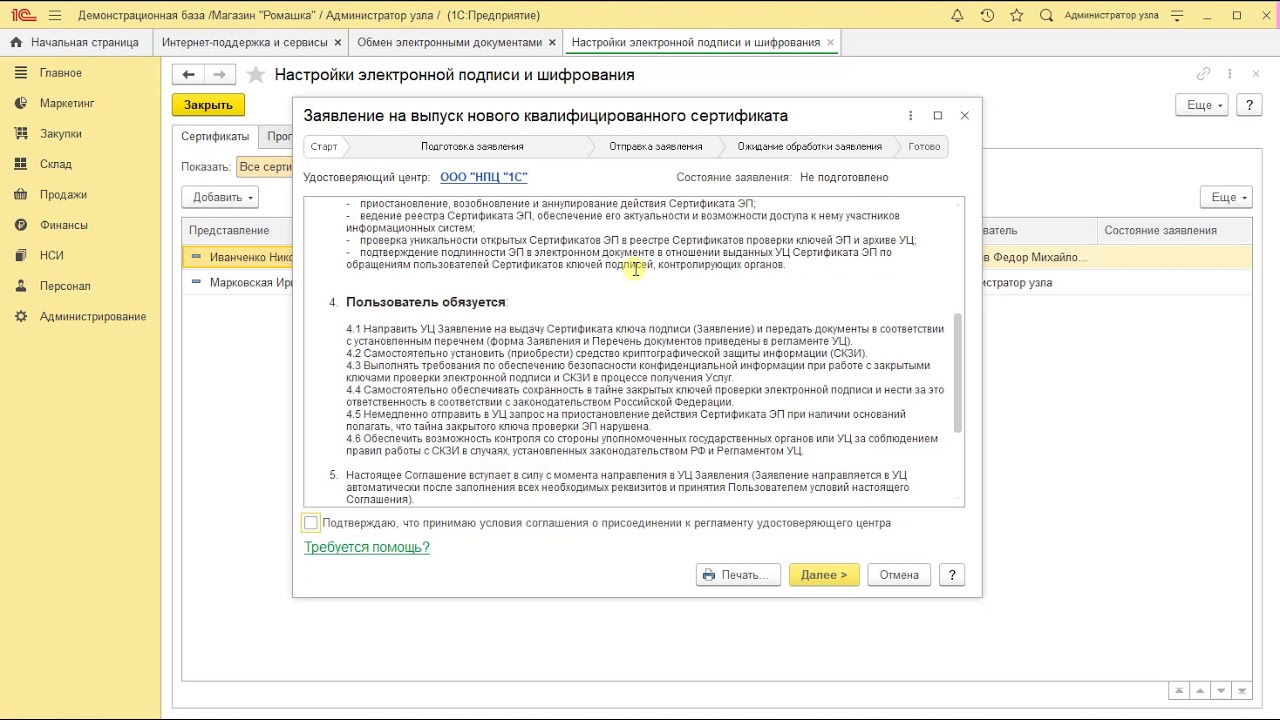Open history clock icon in title bar
The image size is (1280, 720).
click(987, 15)
